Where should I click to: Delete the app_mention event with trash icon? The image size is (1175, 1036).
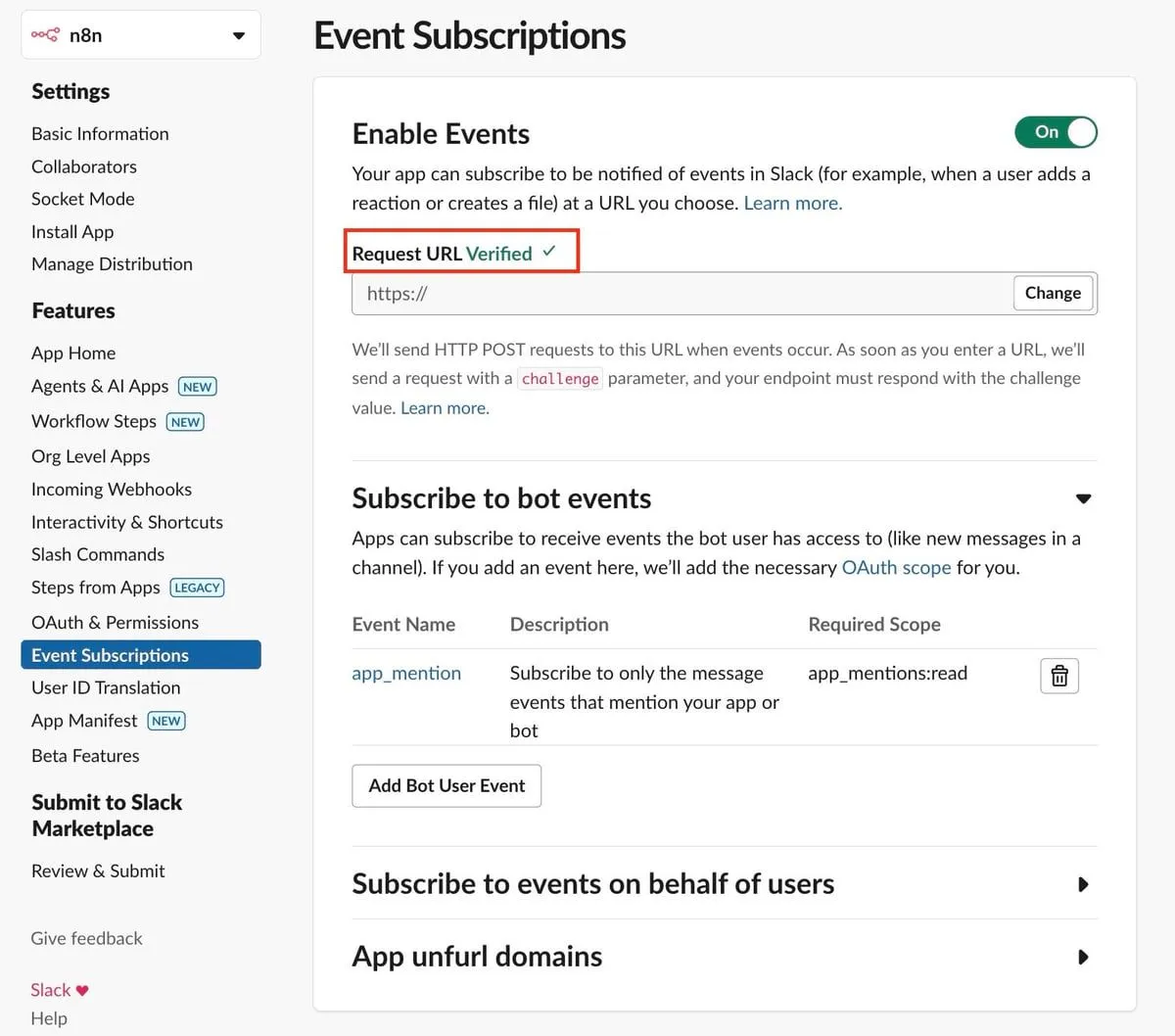coord(1058,676)
